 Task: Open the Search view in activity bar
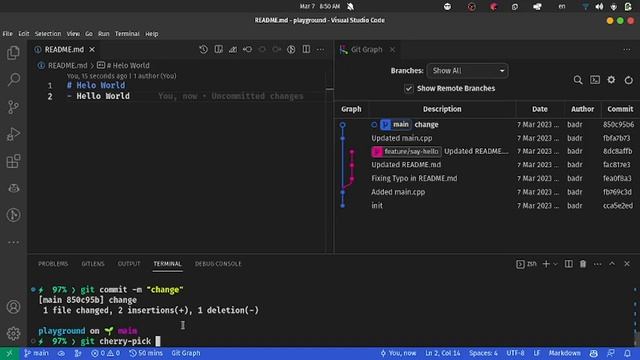pos(13,80)
